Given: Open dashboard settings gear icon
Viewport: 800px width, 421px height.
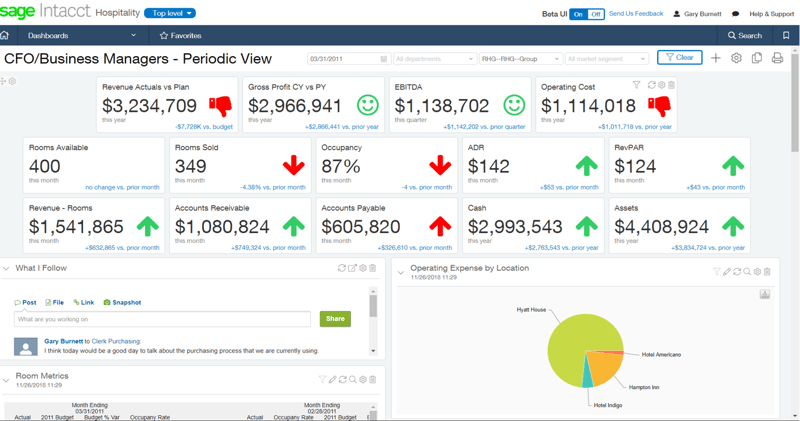Looking at the screenshot, I should (736, 59).
